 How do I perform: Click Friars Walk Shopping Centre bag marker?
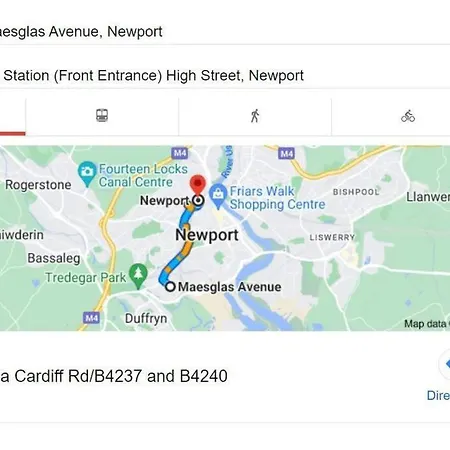pos(218,196)
